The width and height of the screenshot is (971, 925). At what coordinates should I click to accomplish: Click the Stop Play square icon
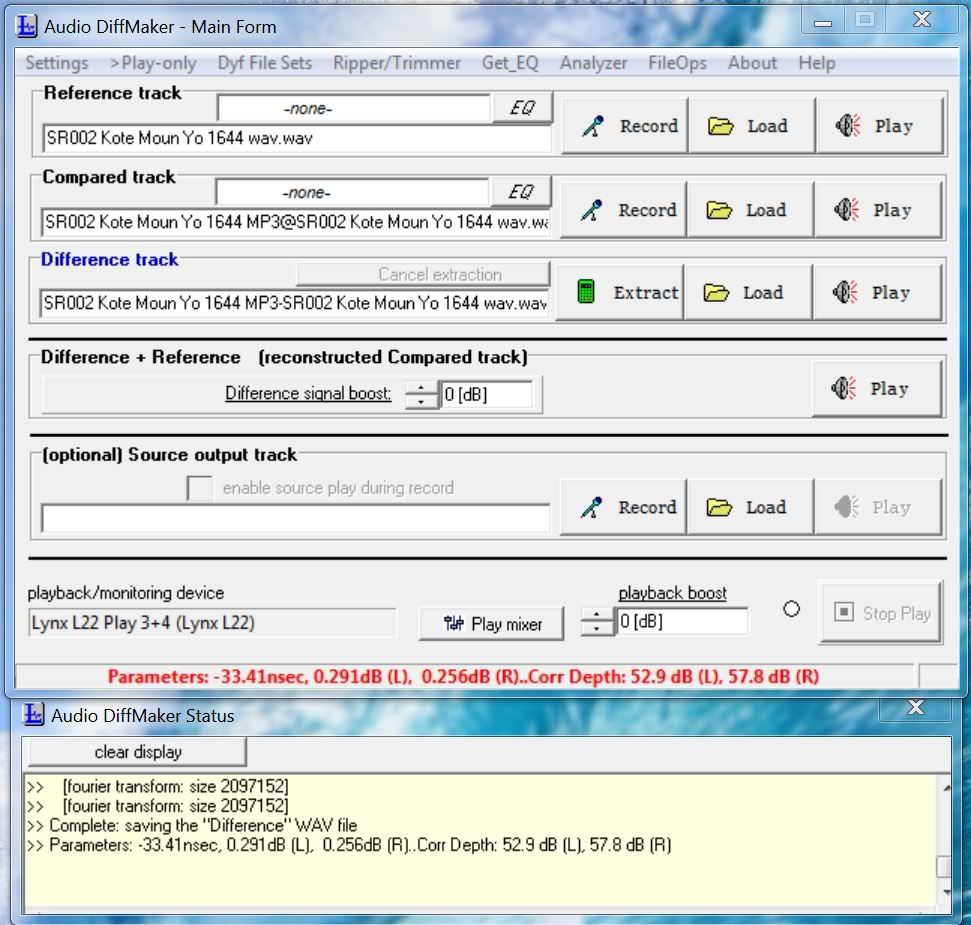click(x=843, y=612)
